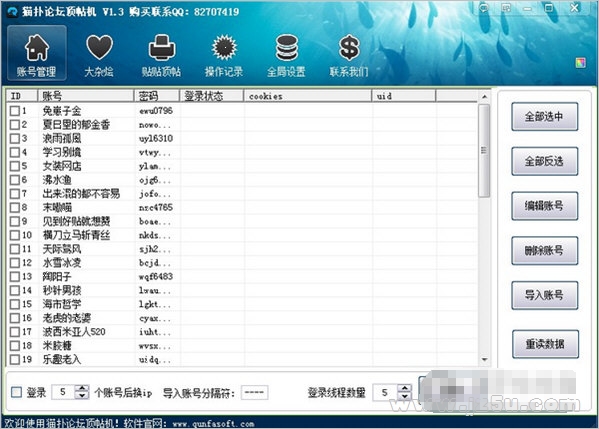Viewport: 599px width, 429px height.
Task: Click the skin color icon at right
Action: [x=581, y=63]
